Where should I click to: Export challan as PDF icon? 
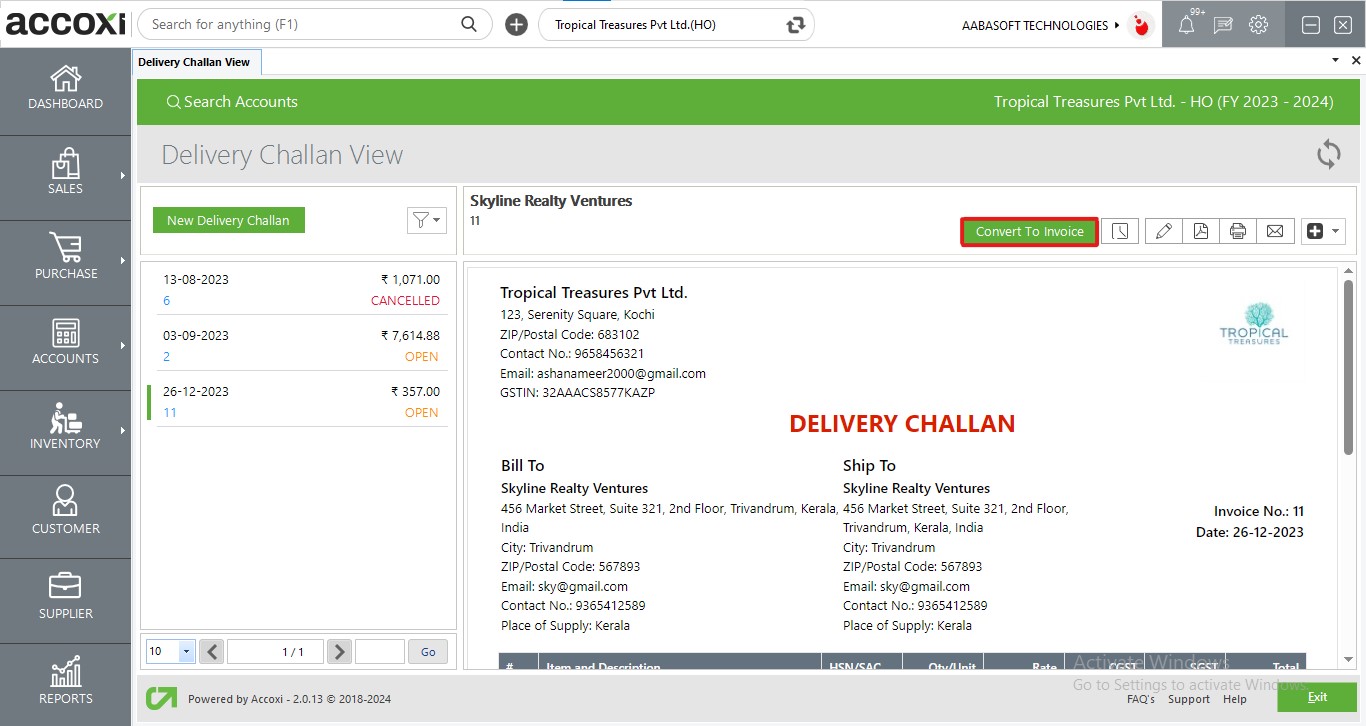(x=1200, y=231)
